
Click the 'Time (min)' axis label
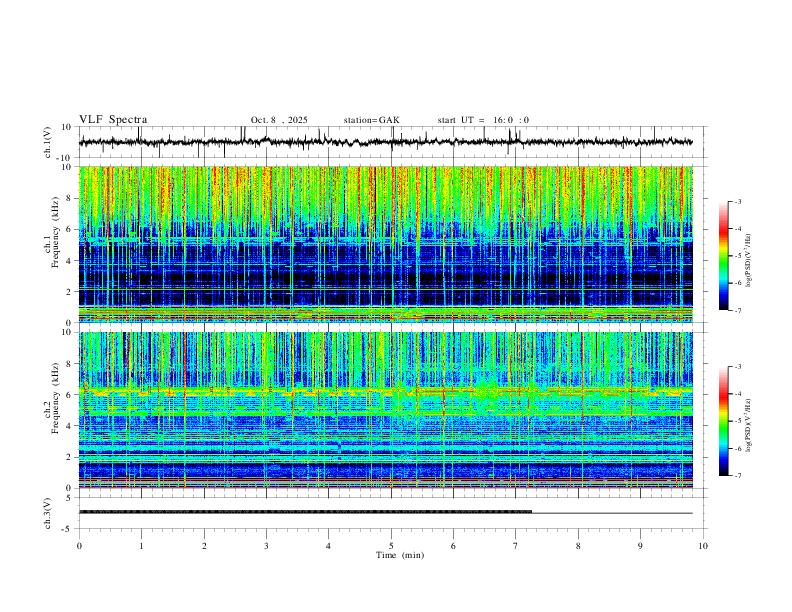tap(400, 555)
